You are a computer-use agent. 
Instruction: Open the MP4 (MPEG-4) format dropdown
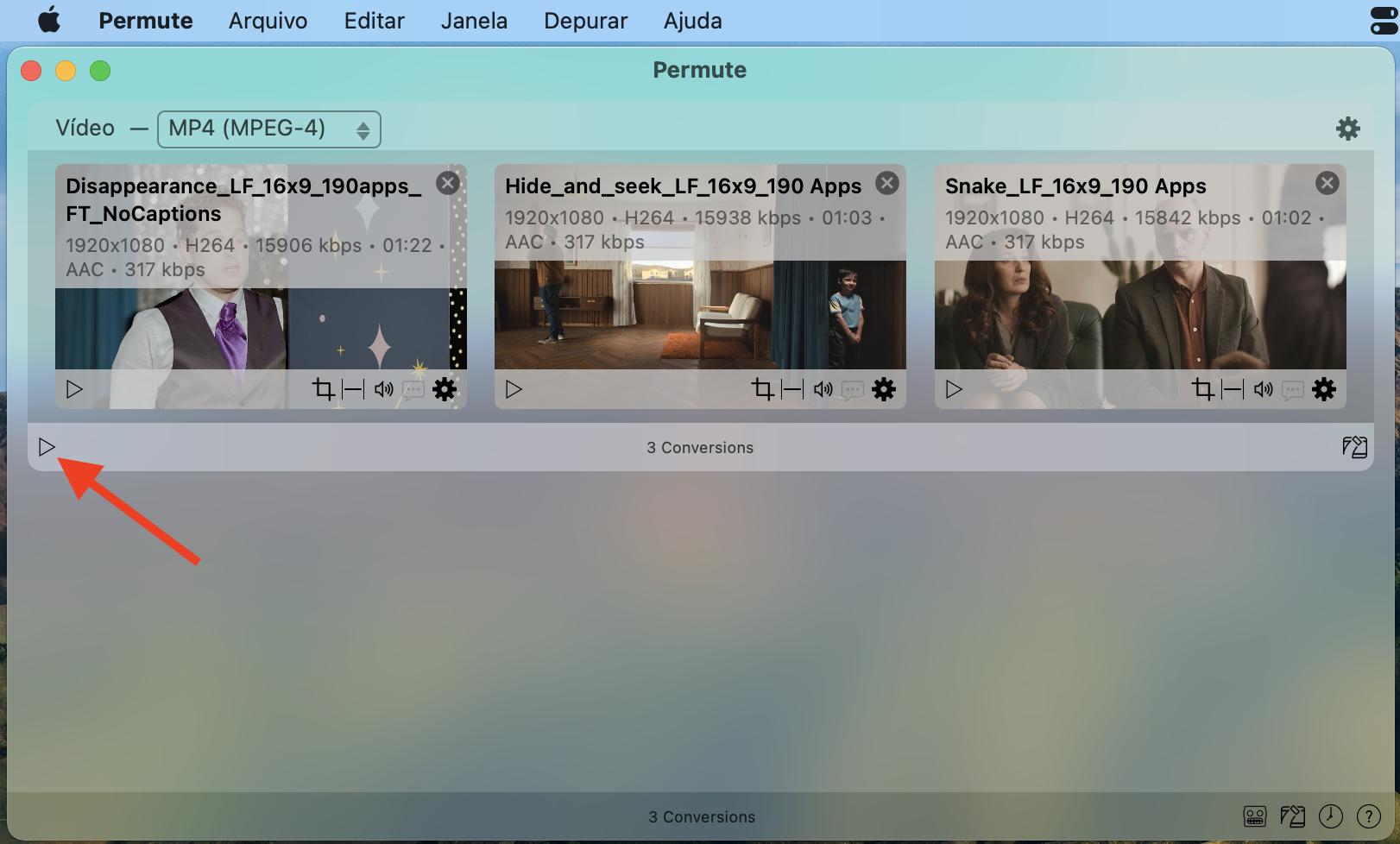(268, 129)
